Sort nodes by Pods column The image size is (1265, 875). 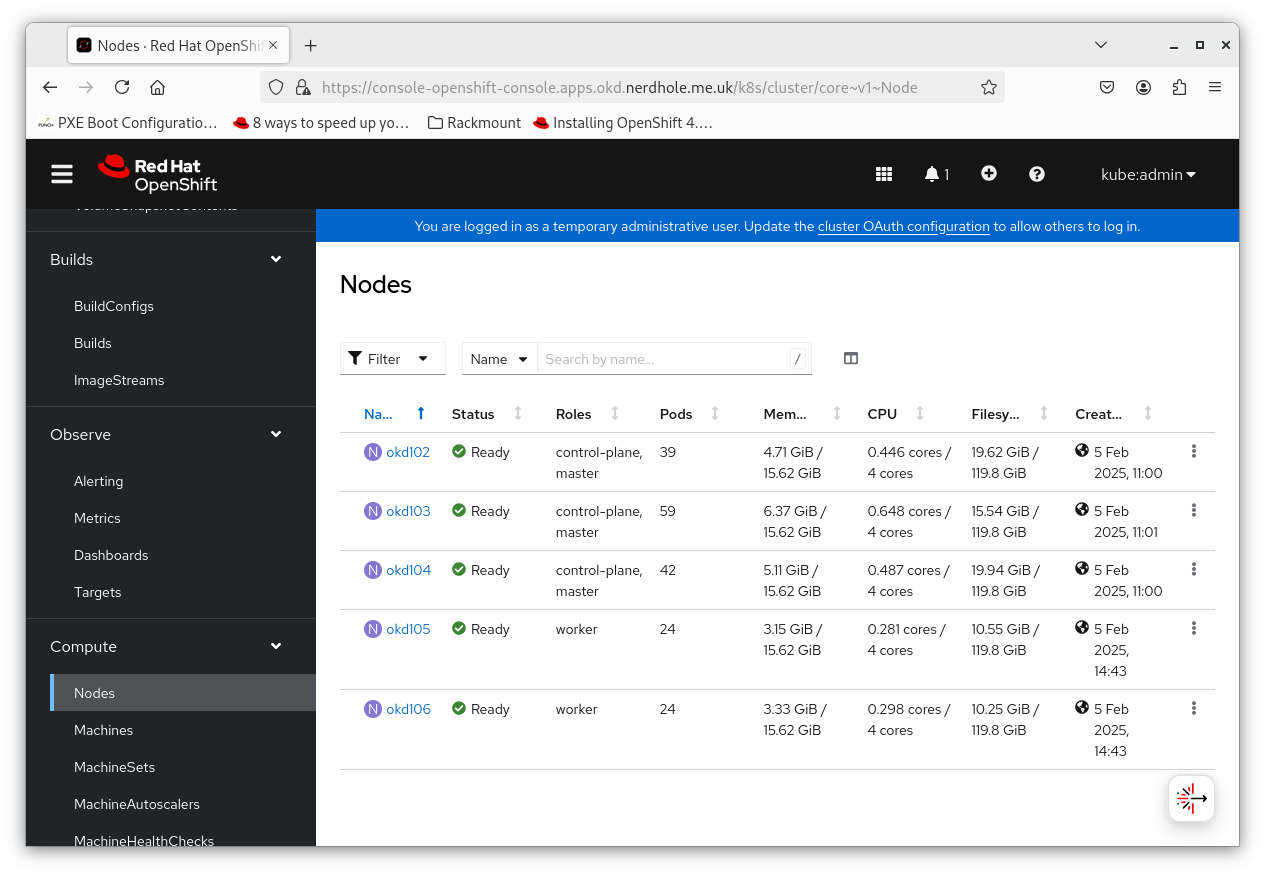click(690, 413)
